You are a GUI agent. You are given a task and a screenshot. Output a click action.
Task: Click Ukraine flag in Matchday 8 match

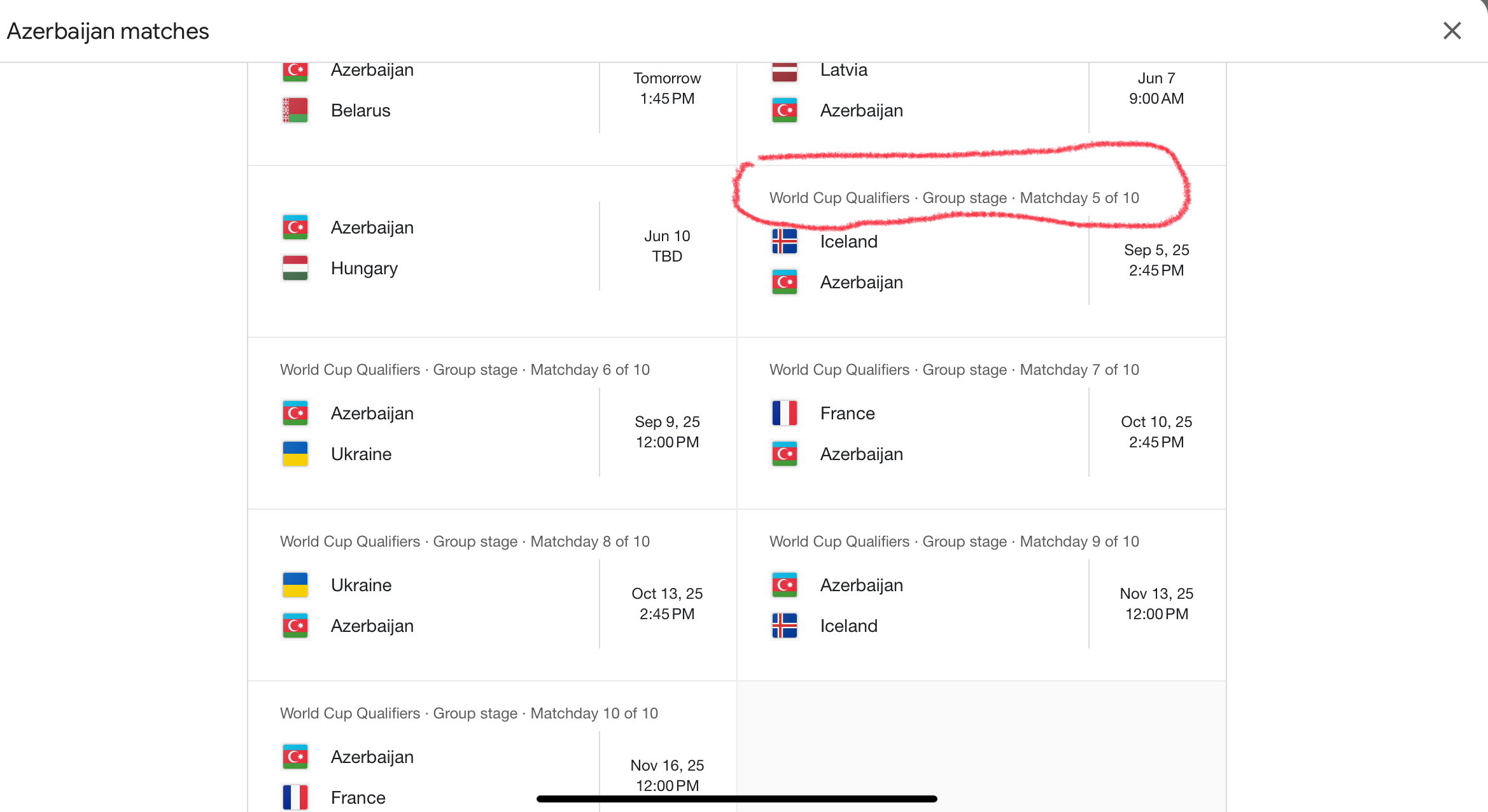295,585
